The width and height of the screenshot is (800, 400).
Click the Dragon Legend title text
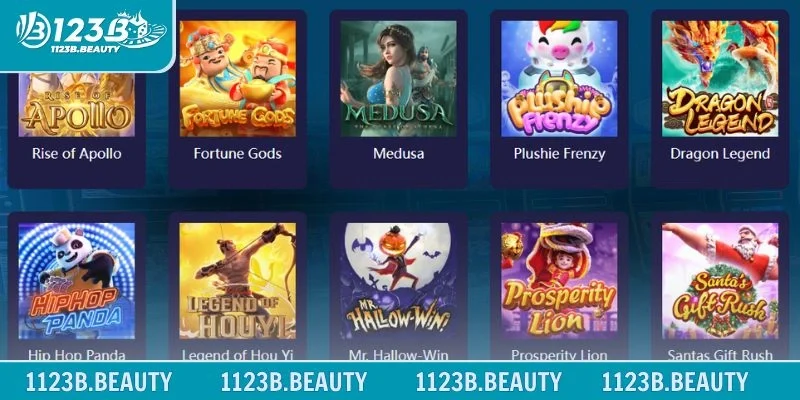click(x=720, y=154)
